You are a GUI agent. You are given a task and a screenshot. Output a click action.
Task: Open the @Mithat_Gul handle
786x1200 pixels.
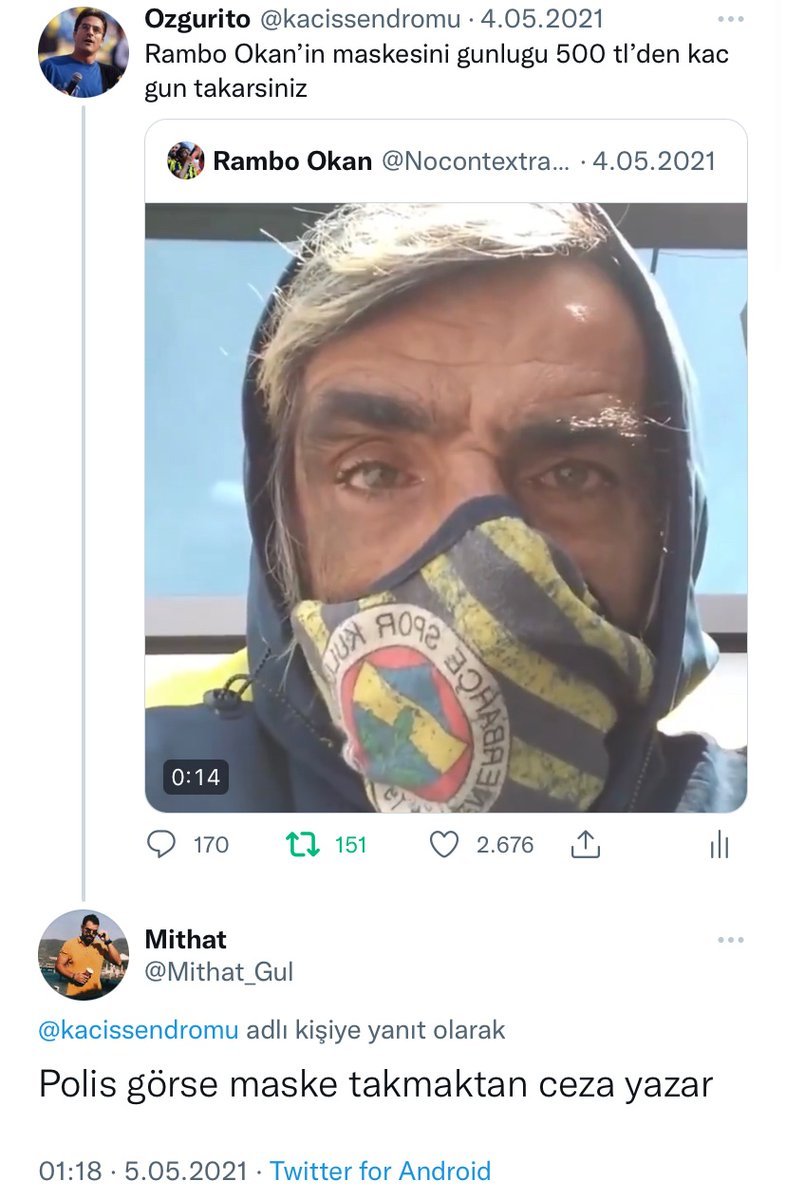point(219,971)
